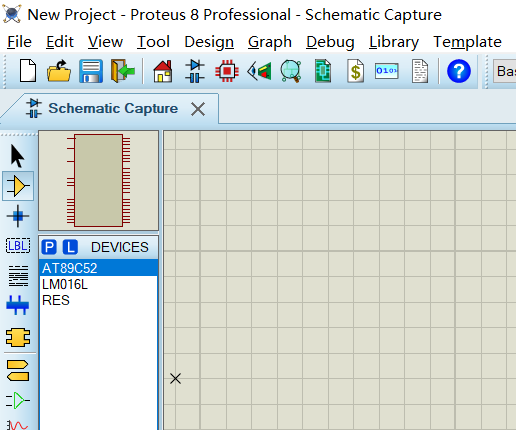Select Subcircuit Mode tool
Screen dimensions: 516x430
pyautogui.click(x=18, y=338)
